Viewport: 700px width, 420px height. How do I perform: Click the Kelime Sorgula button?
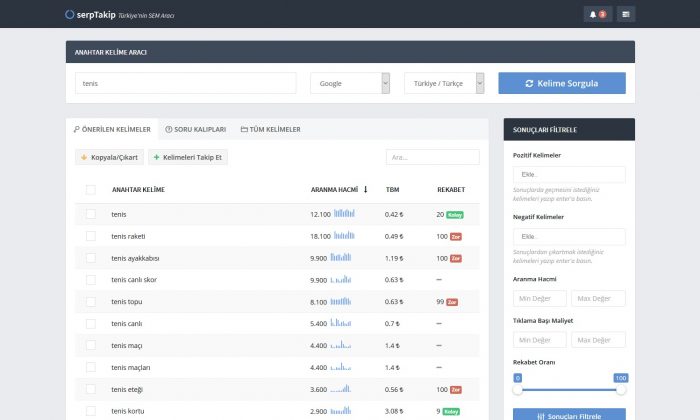point(562,83)
